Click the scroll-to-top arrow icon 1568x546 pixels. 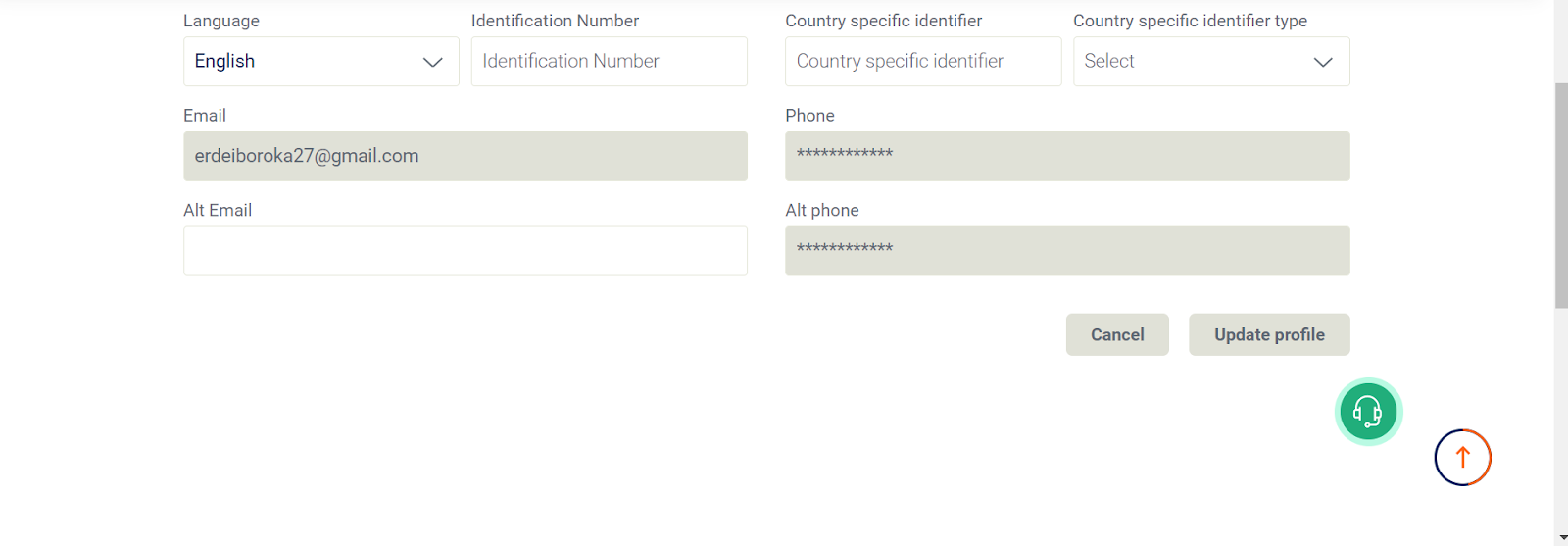point(1463,458)
